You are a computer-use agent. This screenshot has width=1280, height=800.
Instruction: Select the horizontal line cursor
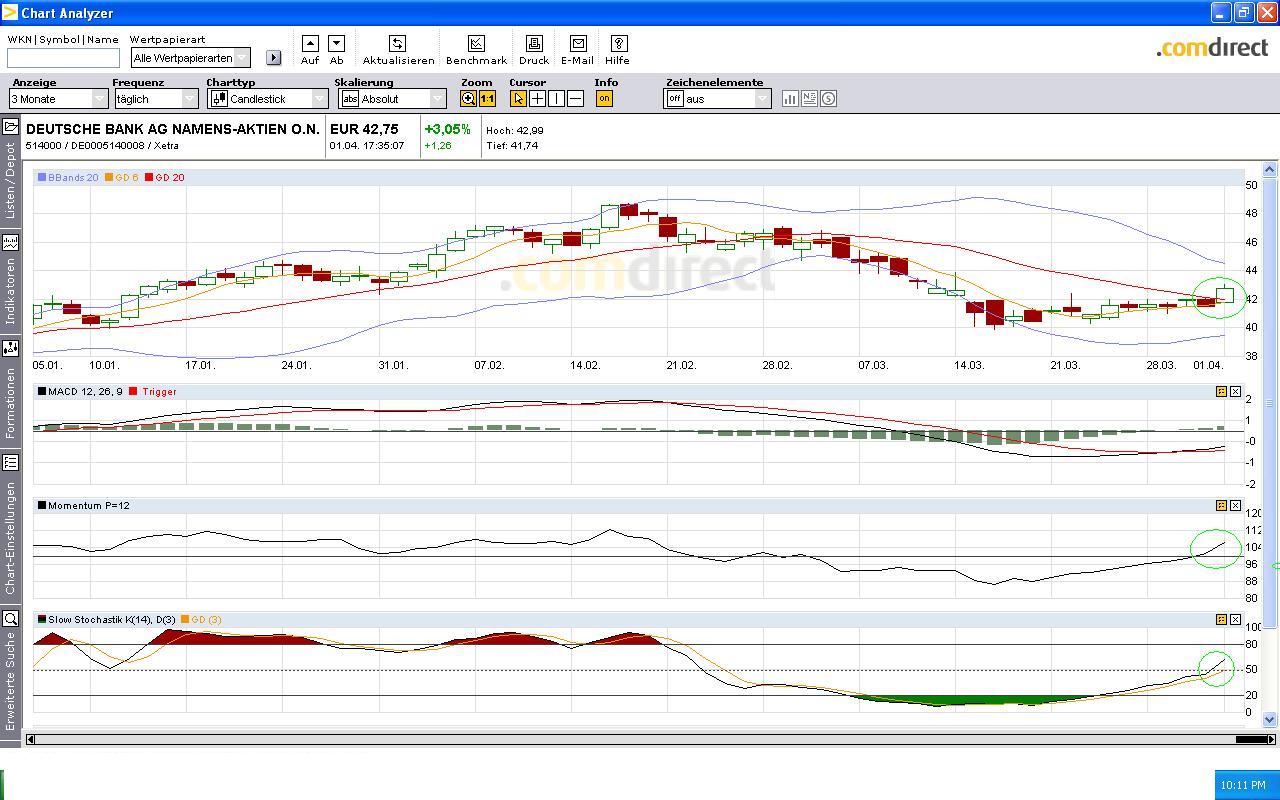pos(575,98)
